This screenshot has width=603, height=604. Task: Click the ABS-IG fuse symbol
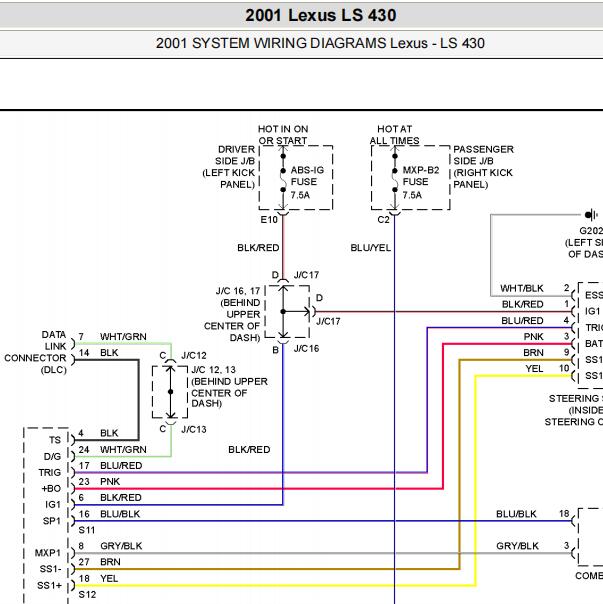pos(283,180)
